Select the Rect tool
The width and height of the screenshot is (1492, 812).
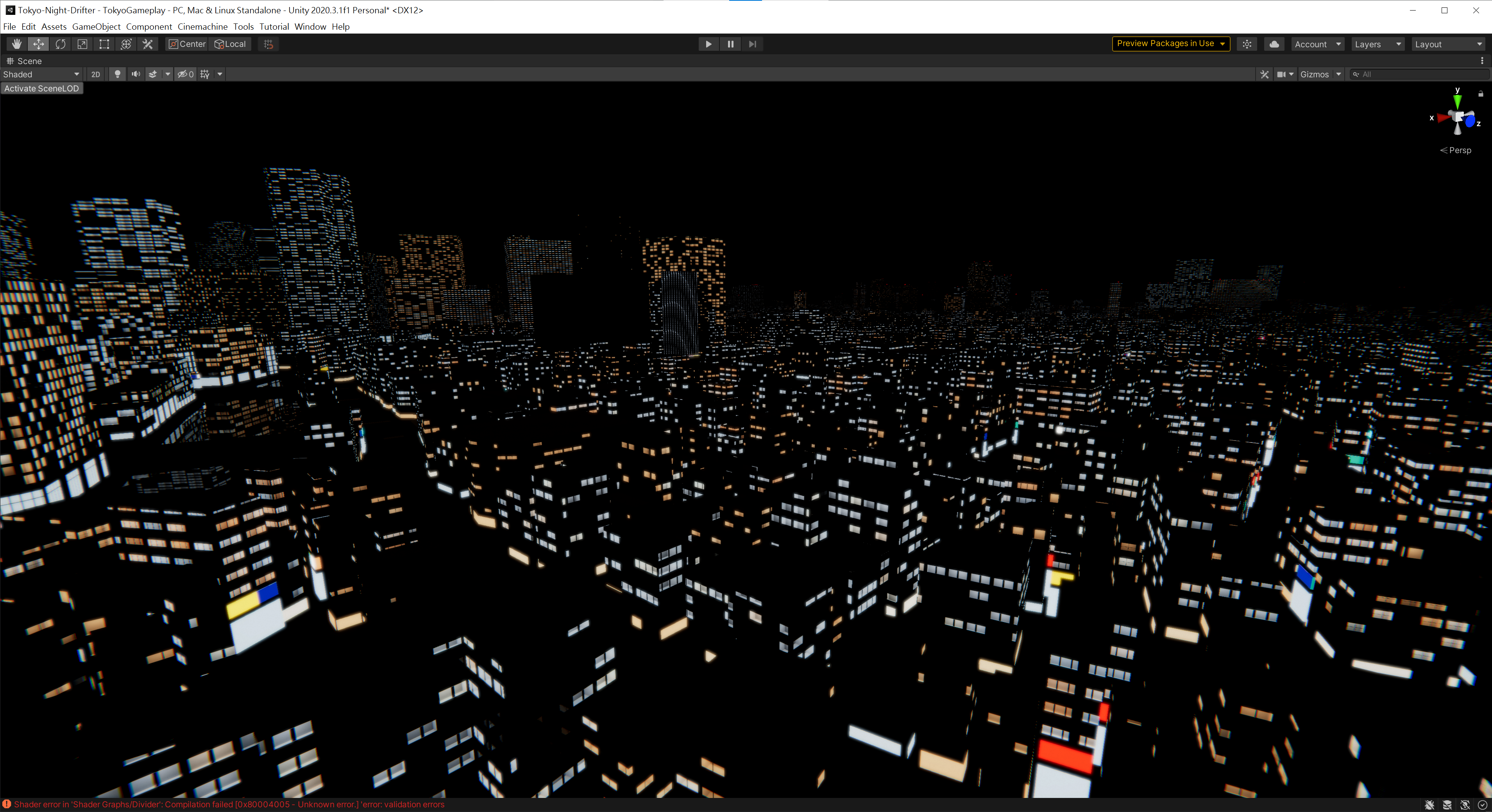104,44
